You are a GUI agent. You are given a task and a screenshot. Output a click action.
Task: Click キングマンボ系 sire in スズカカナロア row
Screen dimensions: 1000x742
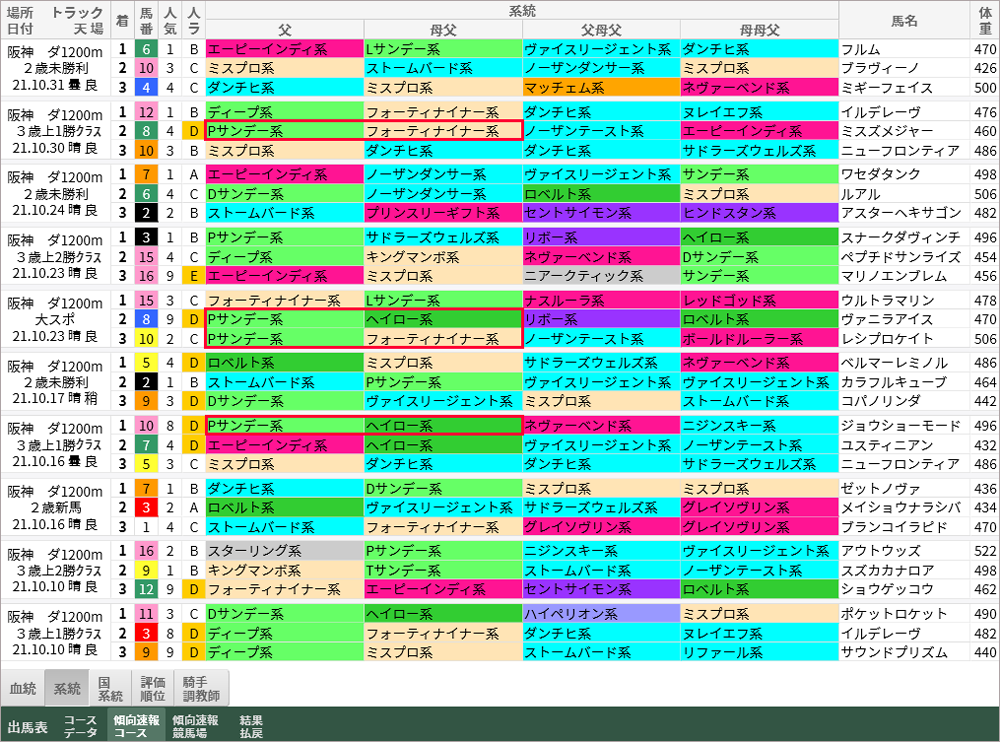coord(285,570)
